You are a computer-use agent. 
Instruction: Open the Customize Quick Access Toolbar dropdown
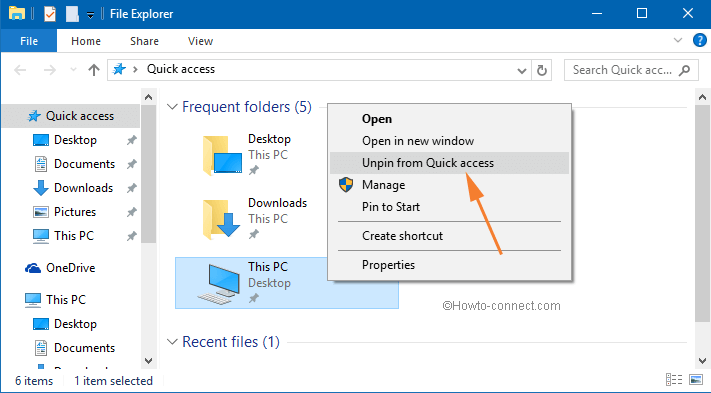[x=90, y=15]
